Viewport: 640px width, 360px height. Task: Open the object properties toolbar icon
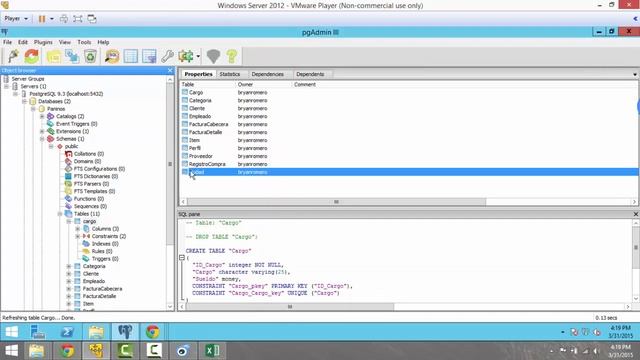53,56
